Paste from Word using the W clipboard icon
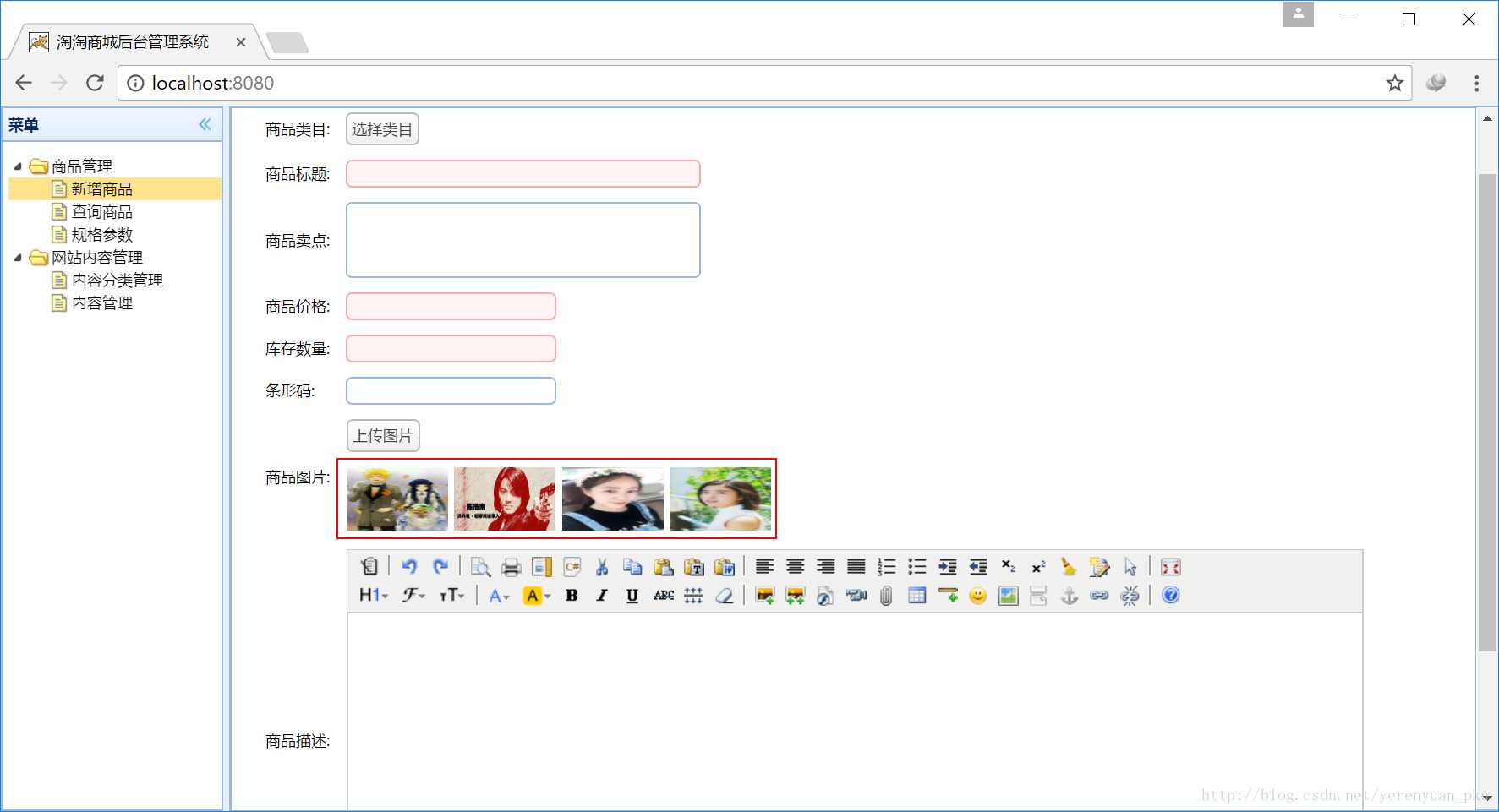Viewport: 1499px width, 812px height. (725, 567)
